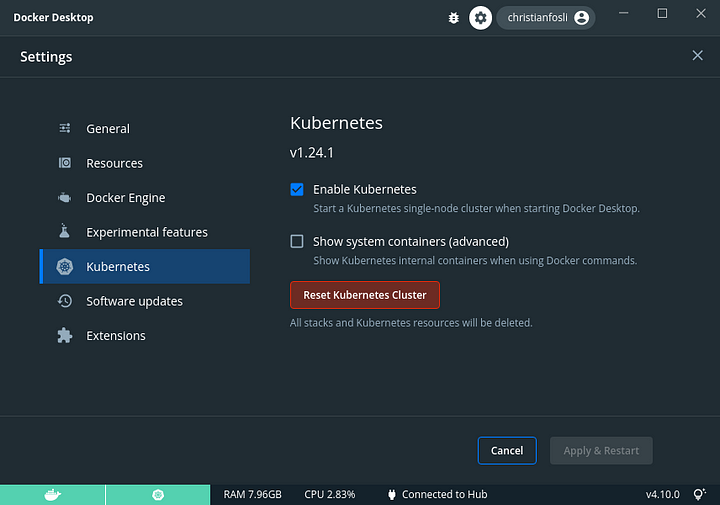Check Show system containers (advanced) checkbox
The image size is (720, 505).
297,241
